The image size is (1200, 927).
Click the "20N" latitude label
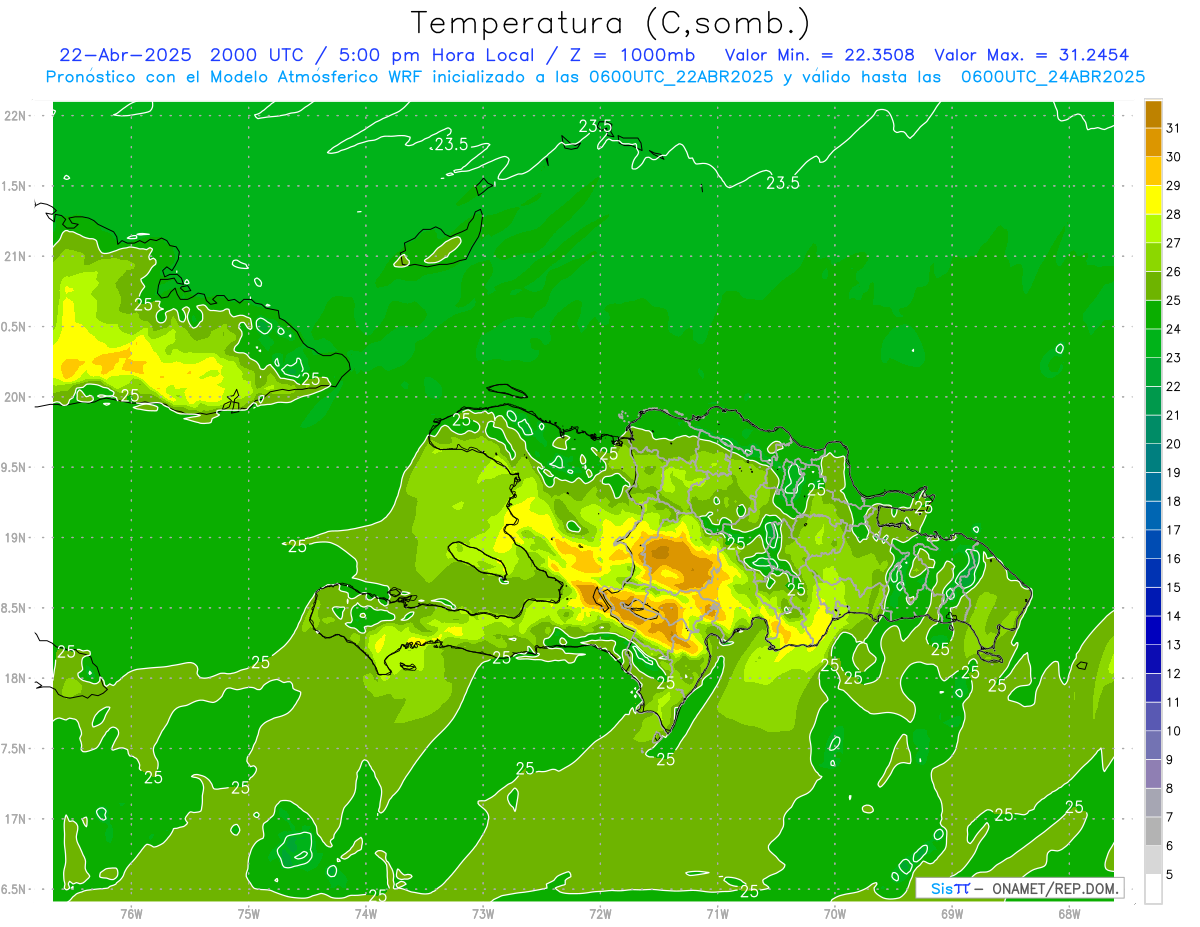coord(14,397)
